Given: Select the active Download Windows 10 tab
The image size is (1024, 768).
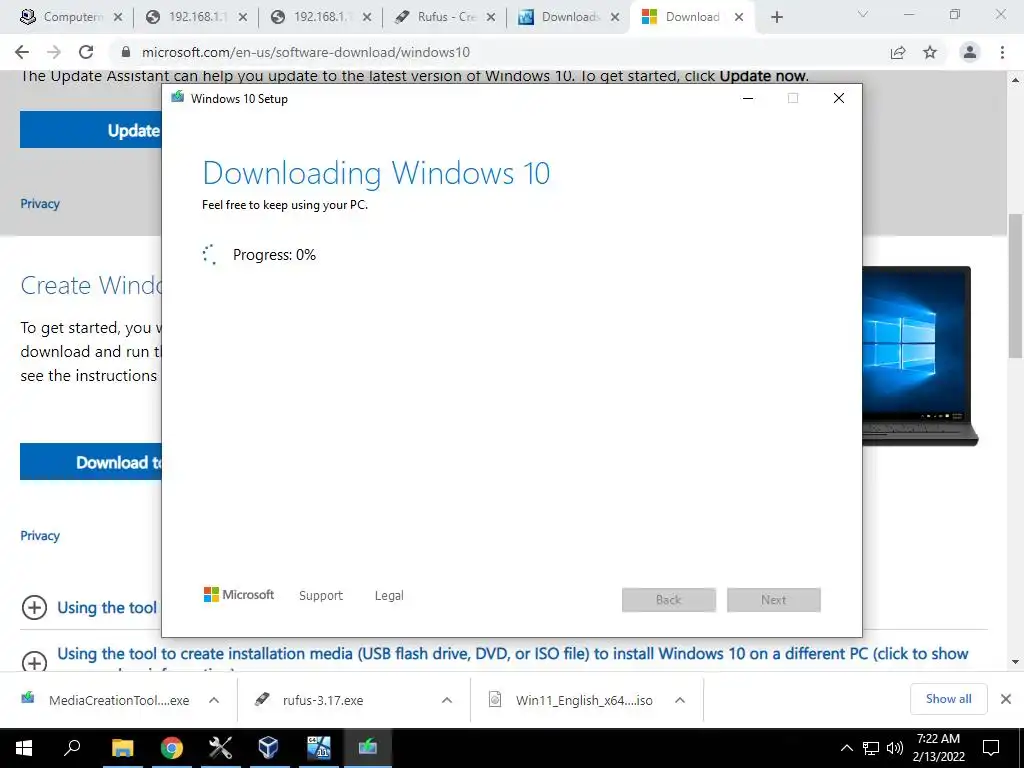Looking at the screenshot, I should [682, 17].
